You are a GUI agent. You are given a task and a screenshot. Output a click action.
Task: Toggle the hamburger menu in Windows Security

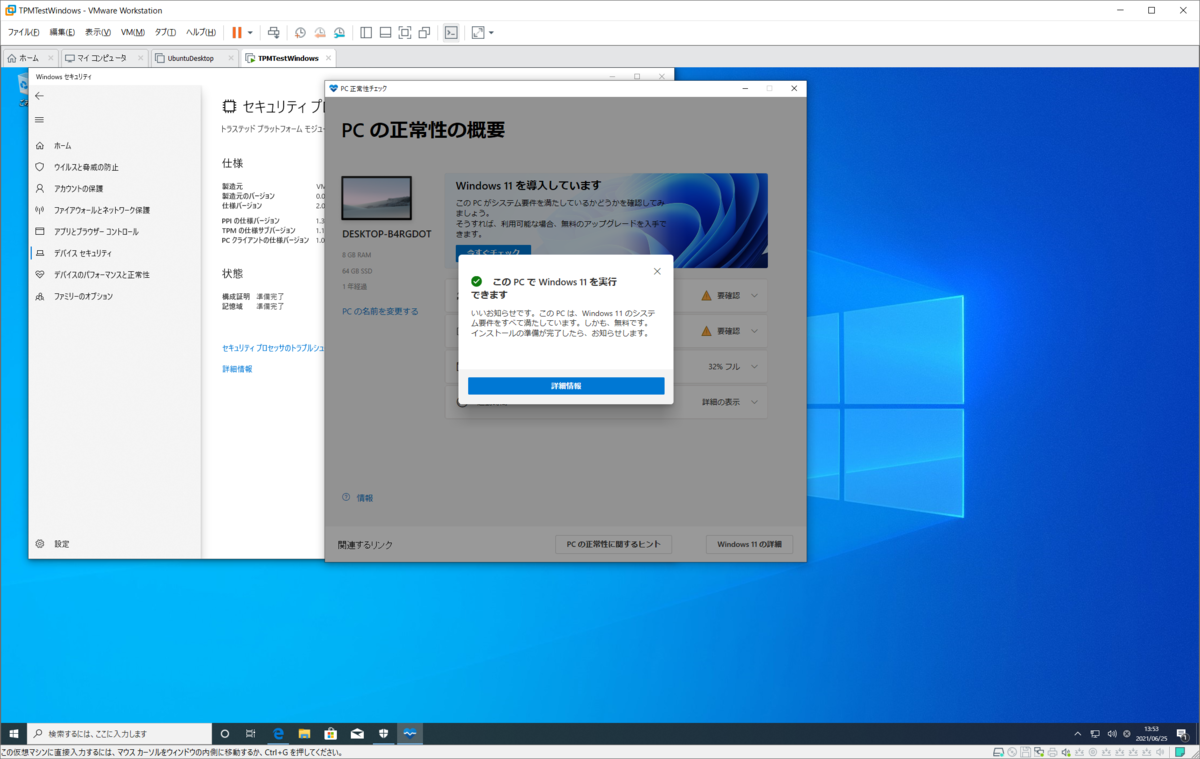39,120
